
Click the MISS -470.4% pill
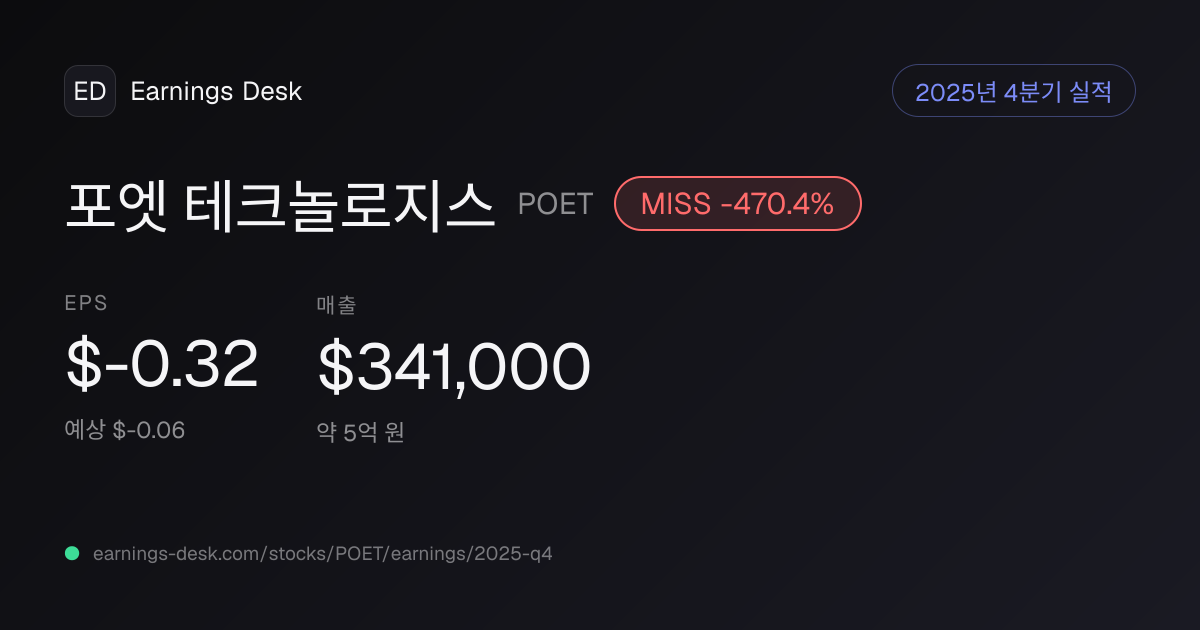pos(737,204)
